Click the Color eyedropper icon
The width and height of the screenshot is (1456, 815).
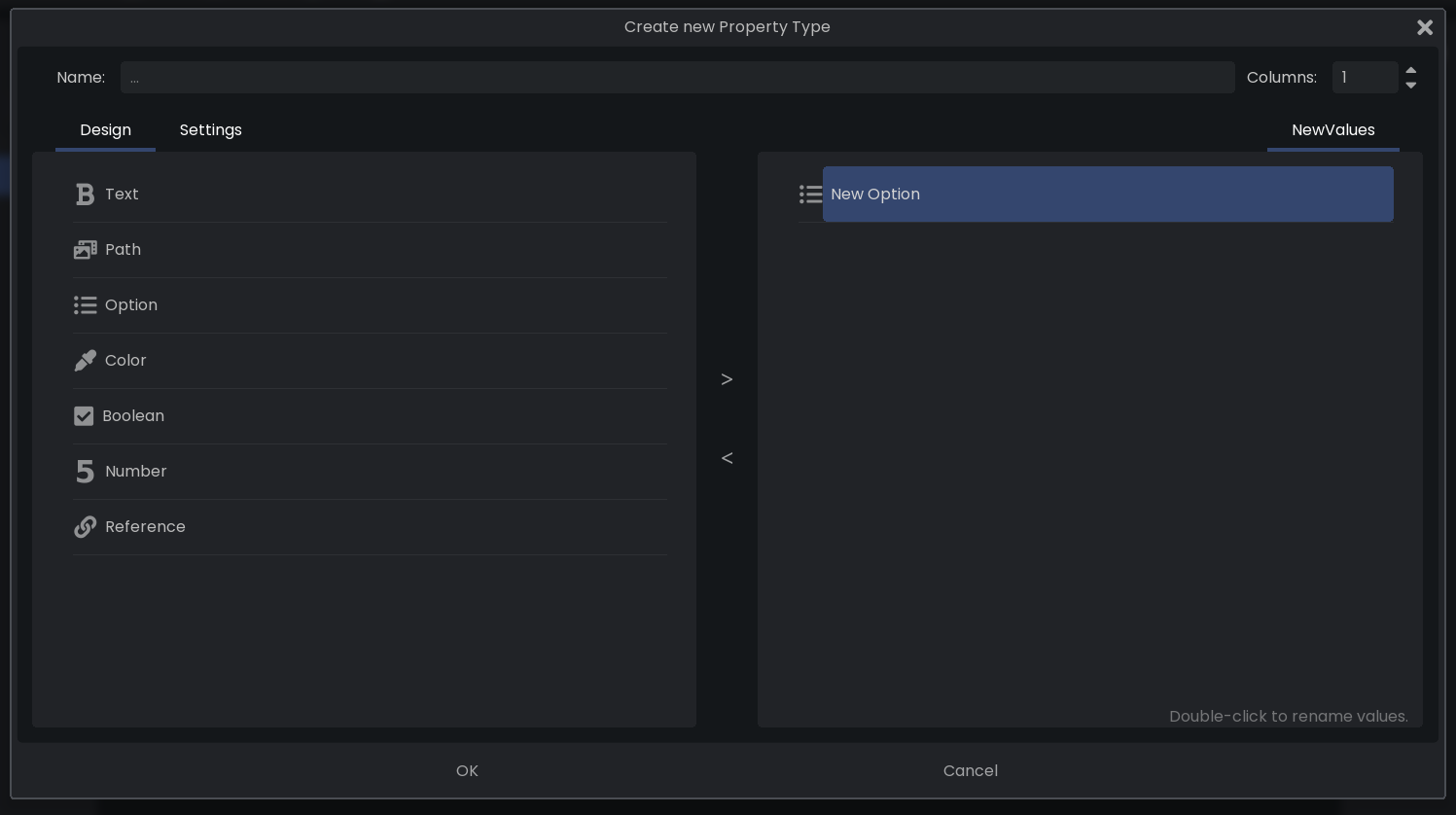click(x=86, y=361)
